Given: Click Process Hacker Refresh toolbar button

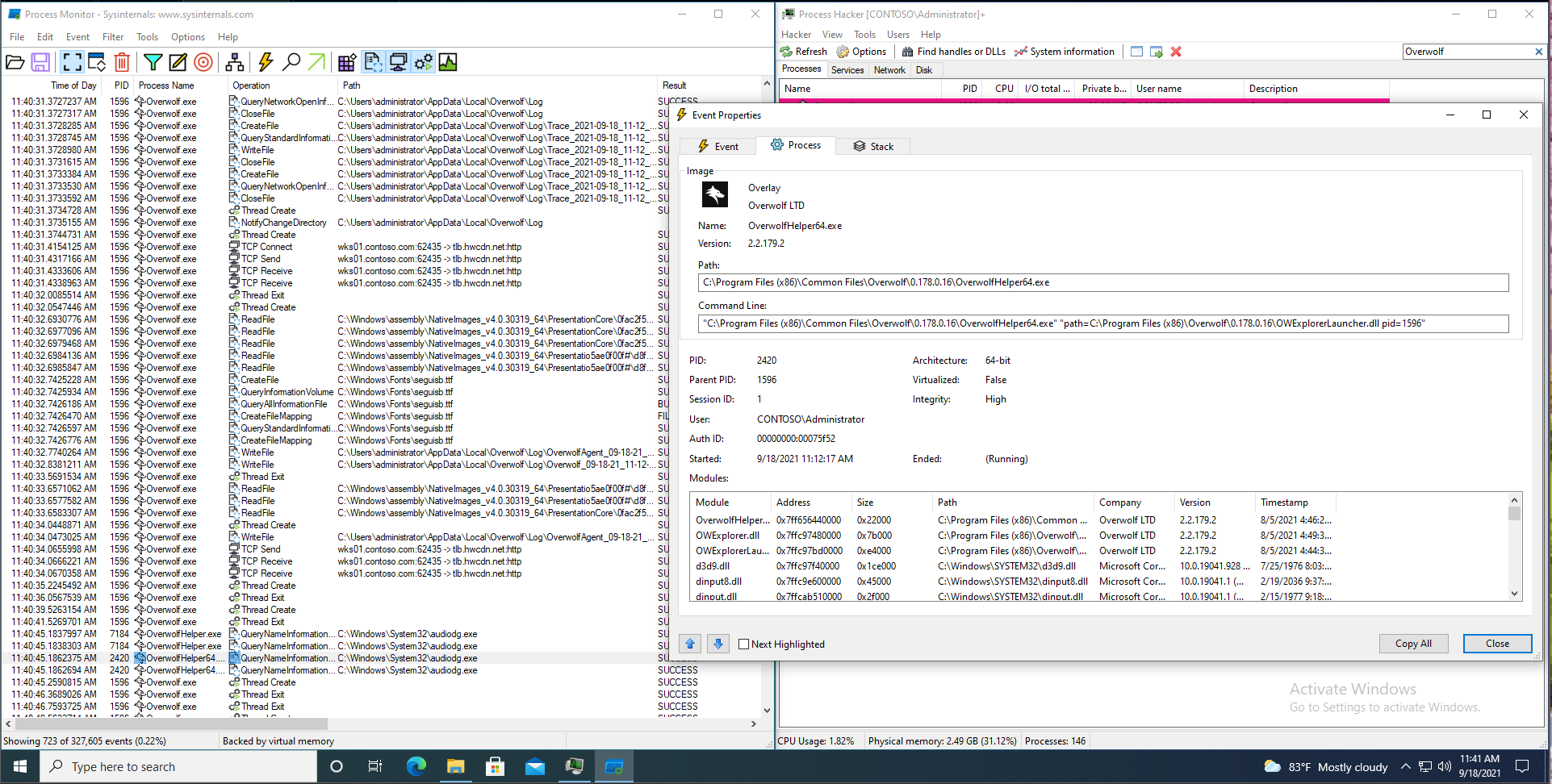Looking at the screenshot, I should point(804,52).
